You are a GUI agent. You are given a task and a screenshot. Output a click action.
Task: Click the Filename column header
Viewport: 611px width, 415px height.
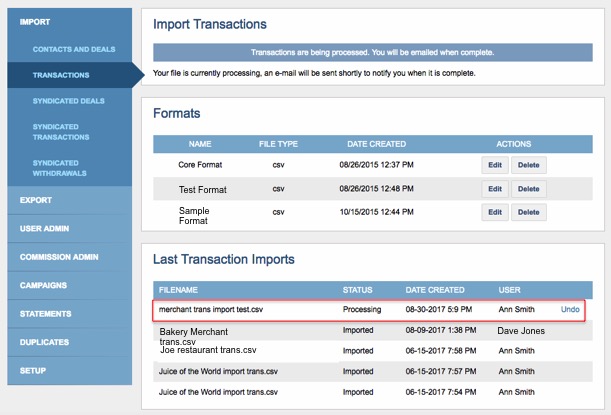coord(178,290)
